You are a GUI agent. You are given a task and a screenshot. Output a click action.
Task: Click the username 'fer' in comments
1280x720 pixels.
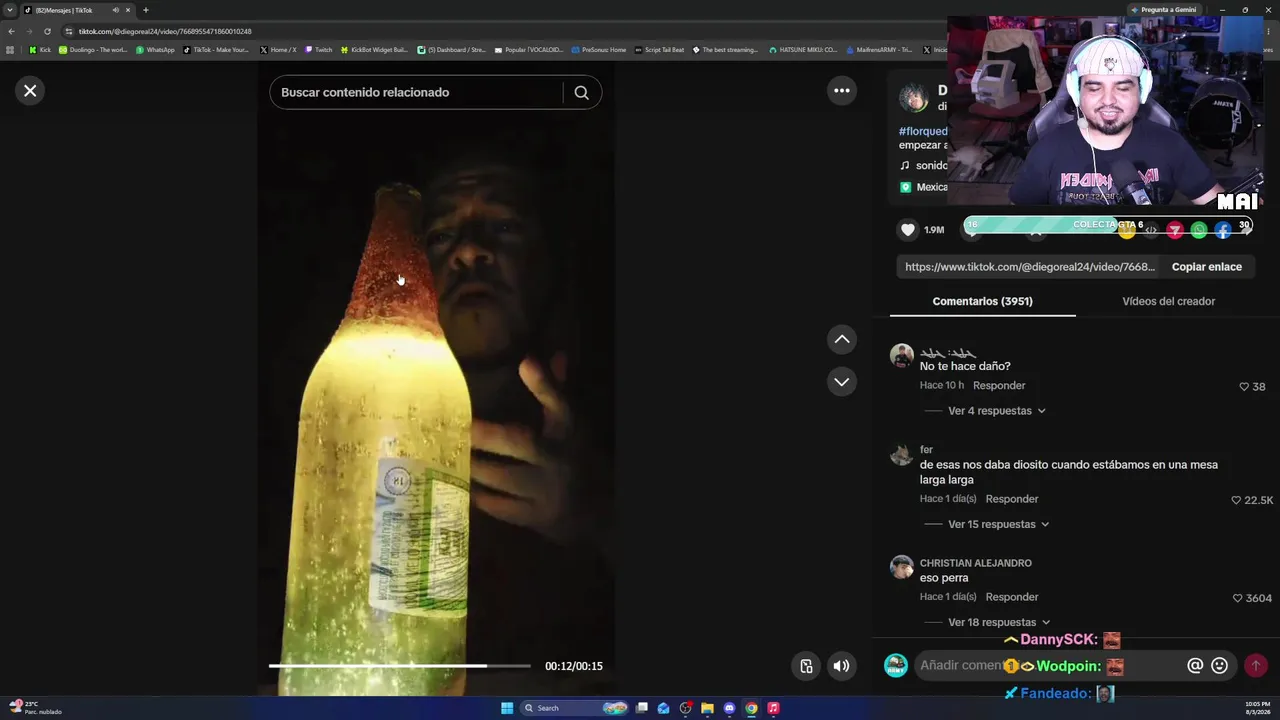pyautogui.click(x=926, y=450)
